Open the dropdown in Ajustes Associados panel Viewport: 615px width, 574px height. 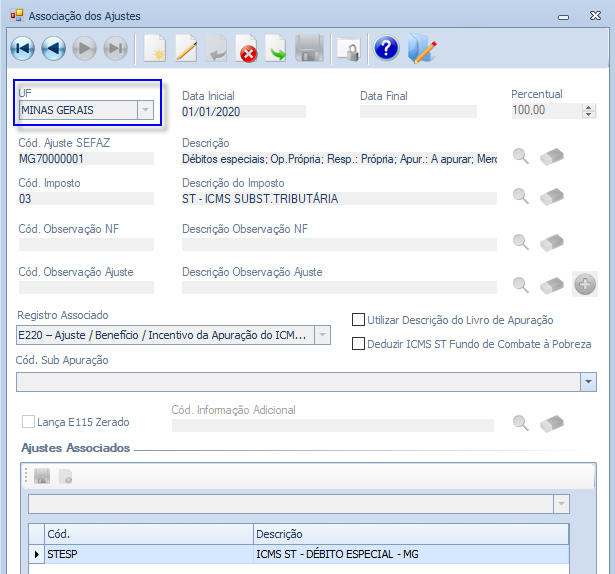tap(561, 504)
